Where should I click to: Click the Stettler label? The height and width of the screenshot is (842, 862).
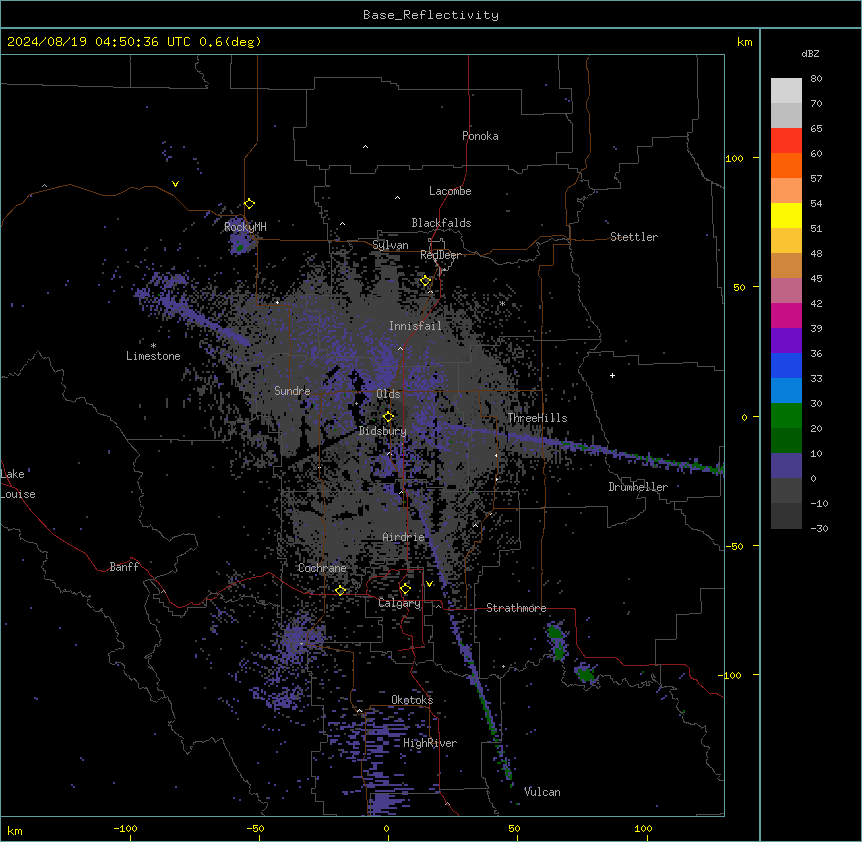pos(633,237)
